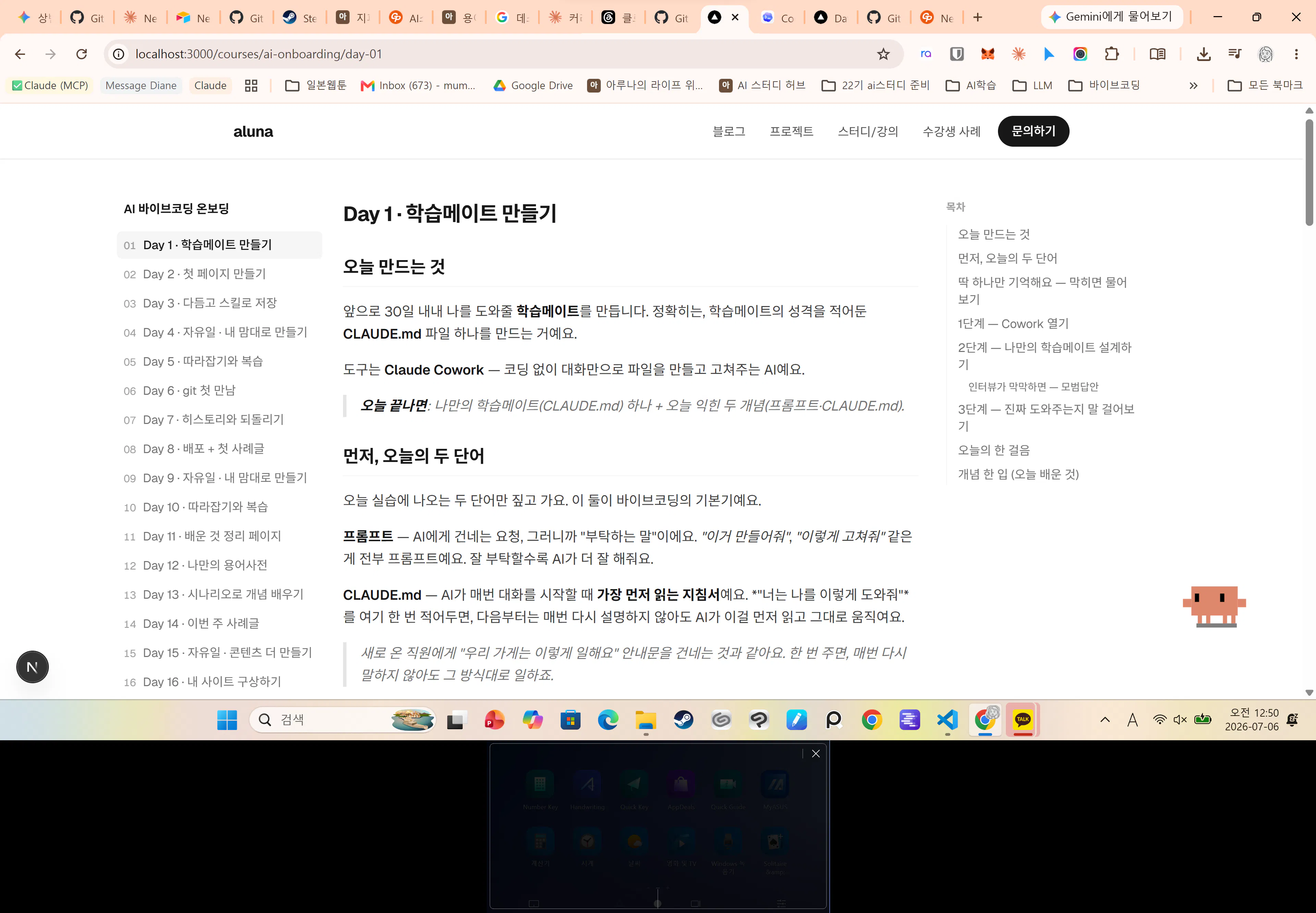Expand the overflow bookmarks chevron

[1194, 85]
